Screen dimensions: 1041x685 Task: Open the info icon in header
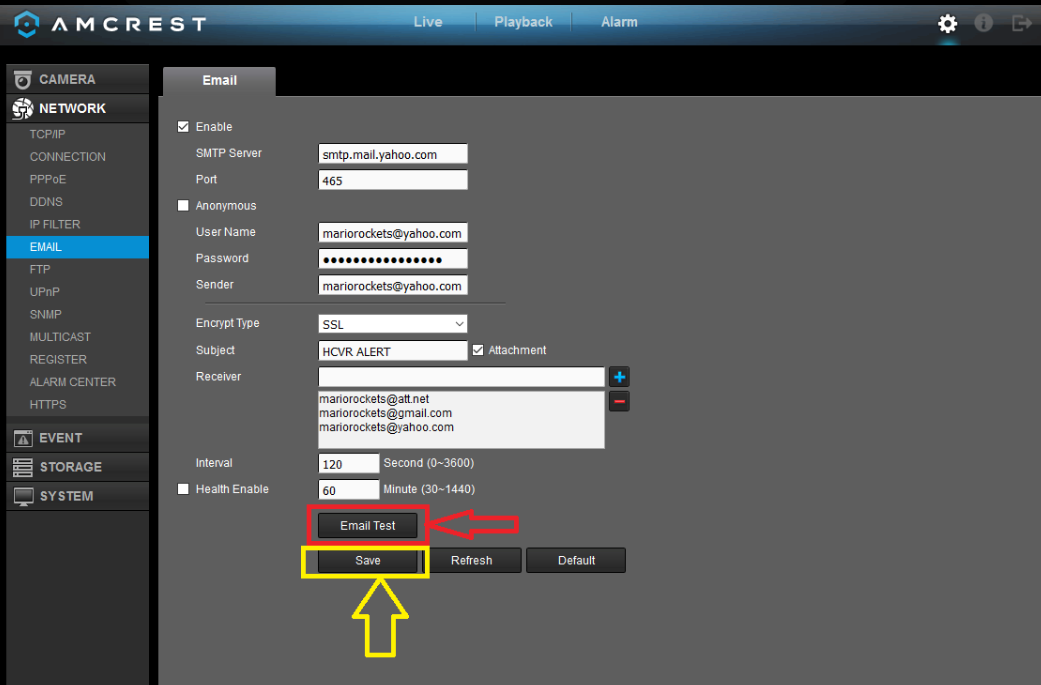coord(983,23)
